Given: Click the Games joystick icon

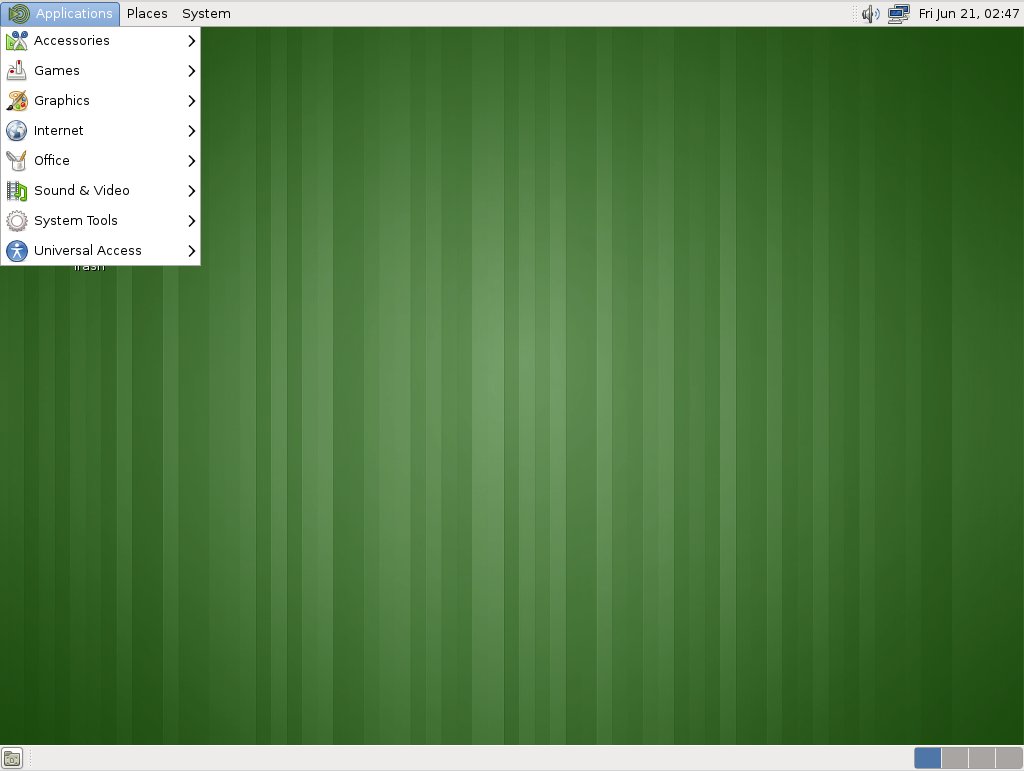Looking at the screenshot, I should point(16,71).
